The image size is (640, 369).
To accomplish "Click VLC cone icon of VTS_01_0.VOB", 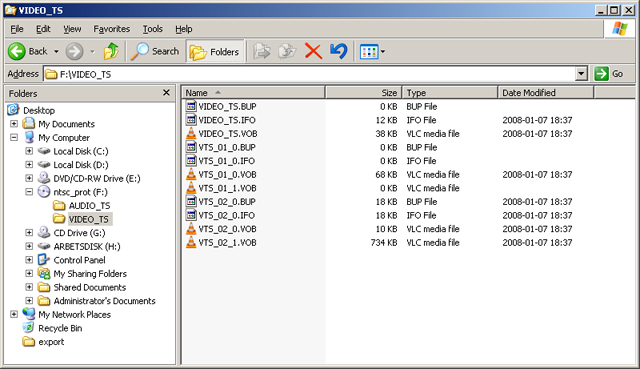I will pyautogui.click(x=191, y=174).
